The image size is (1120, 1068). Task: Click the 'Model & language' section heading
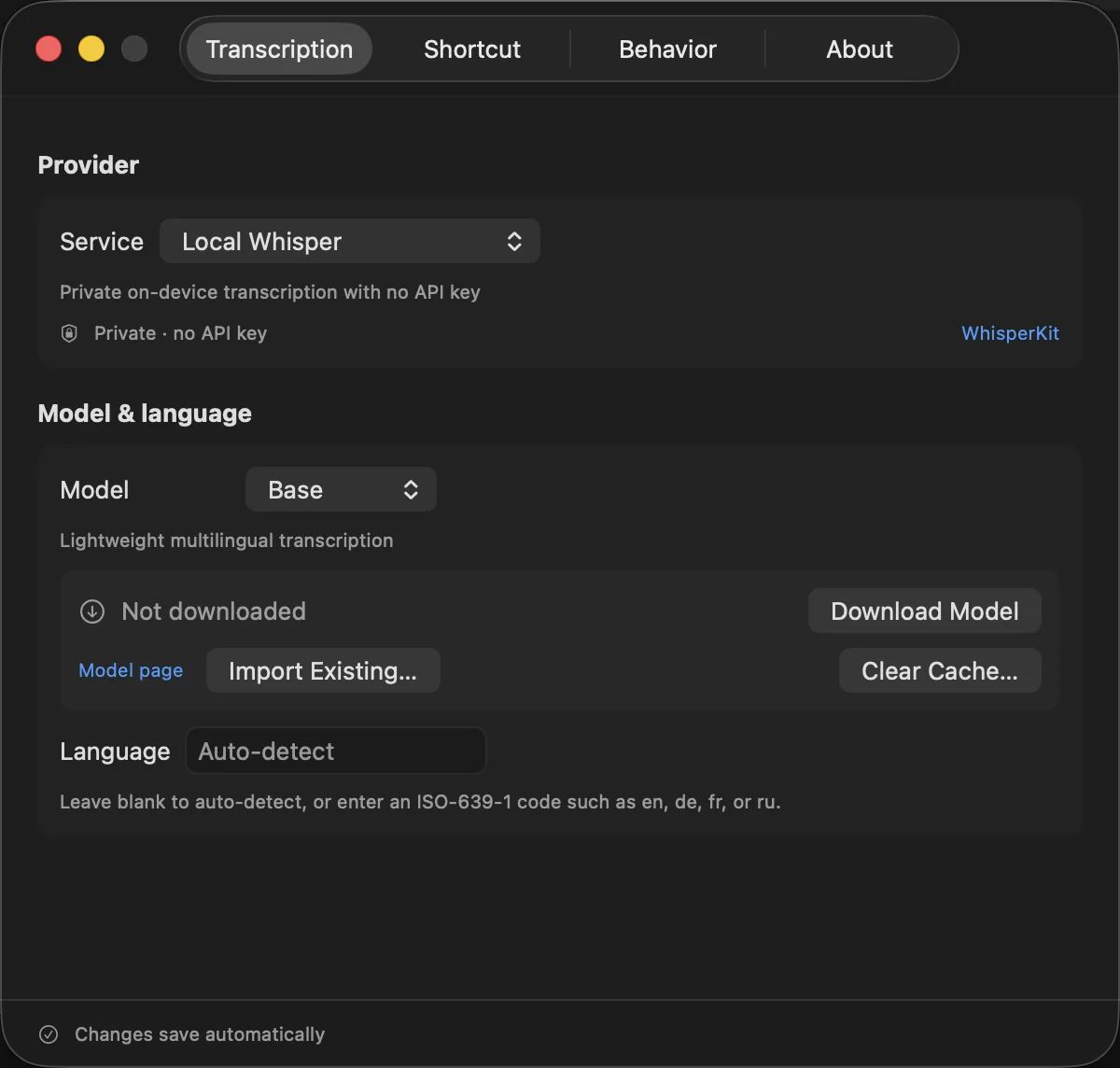(145, 414)
